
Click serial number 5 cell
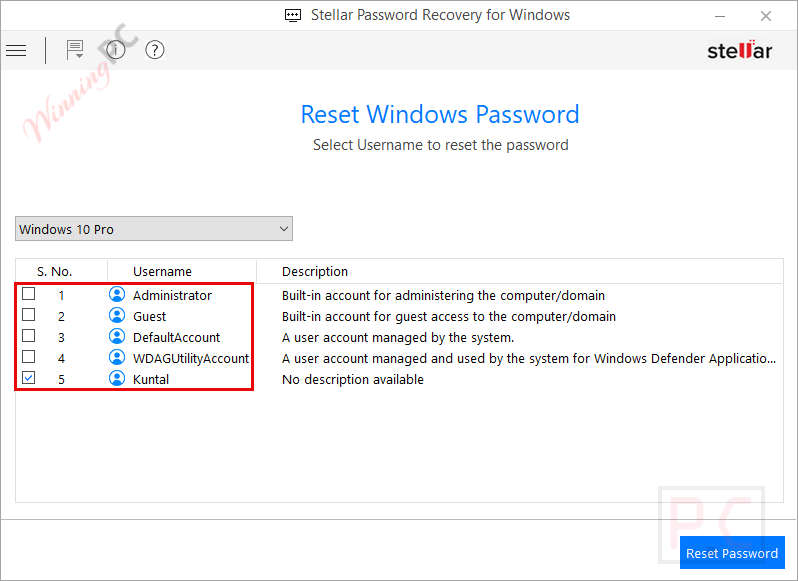pos(61,380)
